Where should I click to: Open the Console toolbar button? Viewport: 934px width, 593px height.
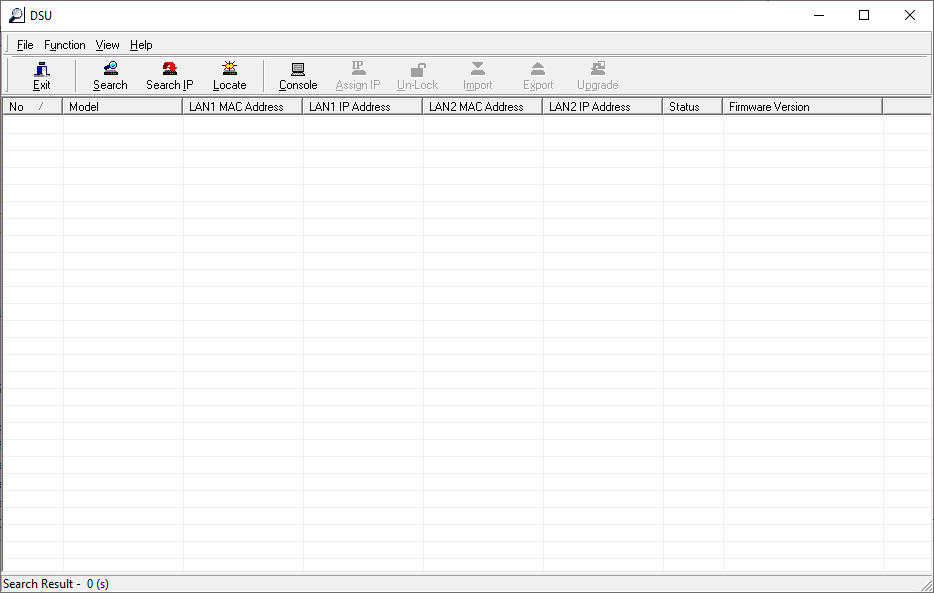click(298, 76)
